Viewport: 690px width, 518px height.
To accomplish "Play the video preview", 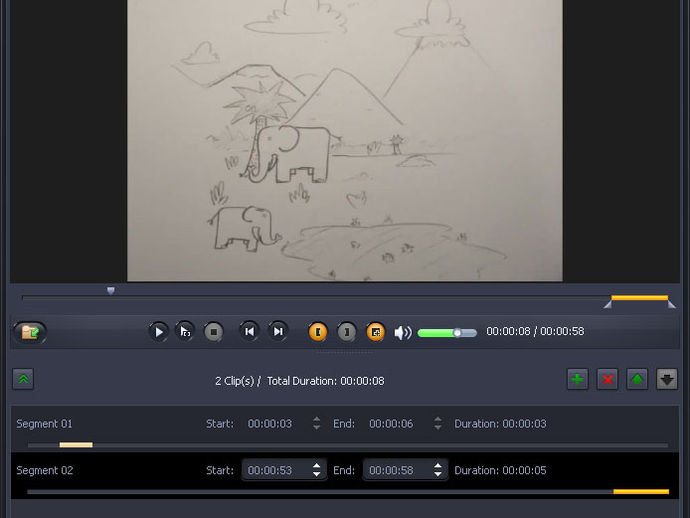I will click(158, 331).
